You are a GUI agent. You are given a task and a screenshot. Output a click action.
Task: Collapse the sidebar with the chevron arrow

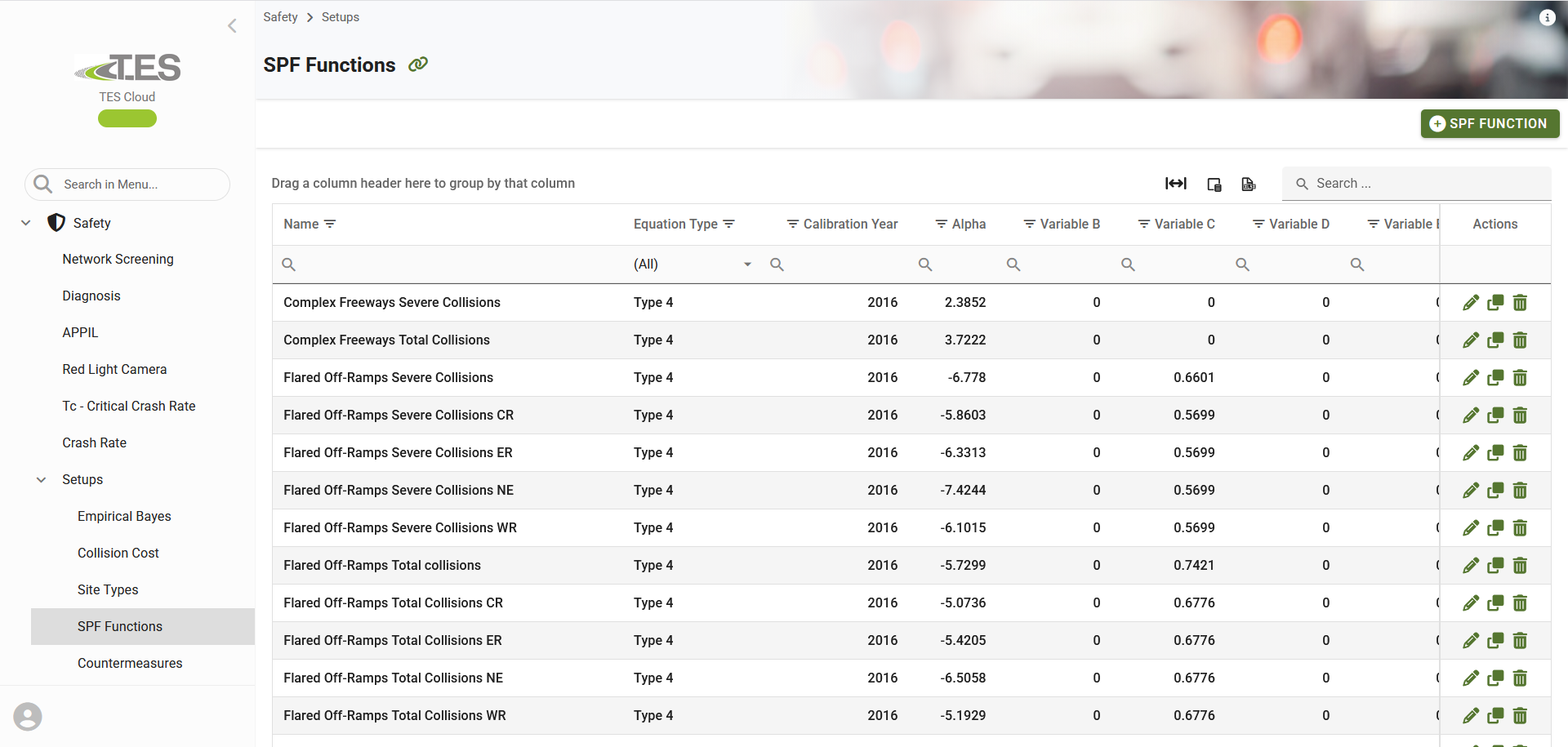(232, 26)
